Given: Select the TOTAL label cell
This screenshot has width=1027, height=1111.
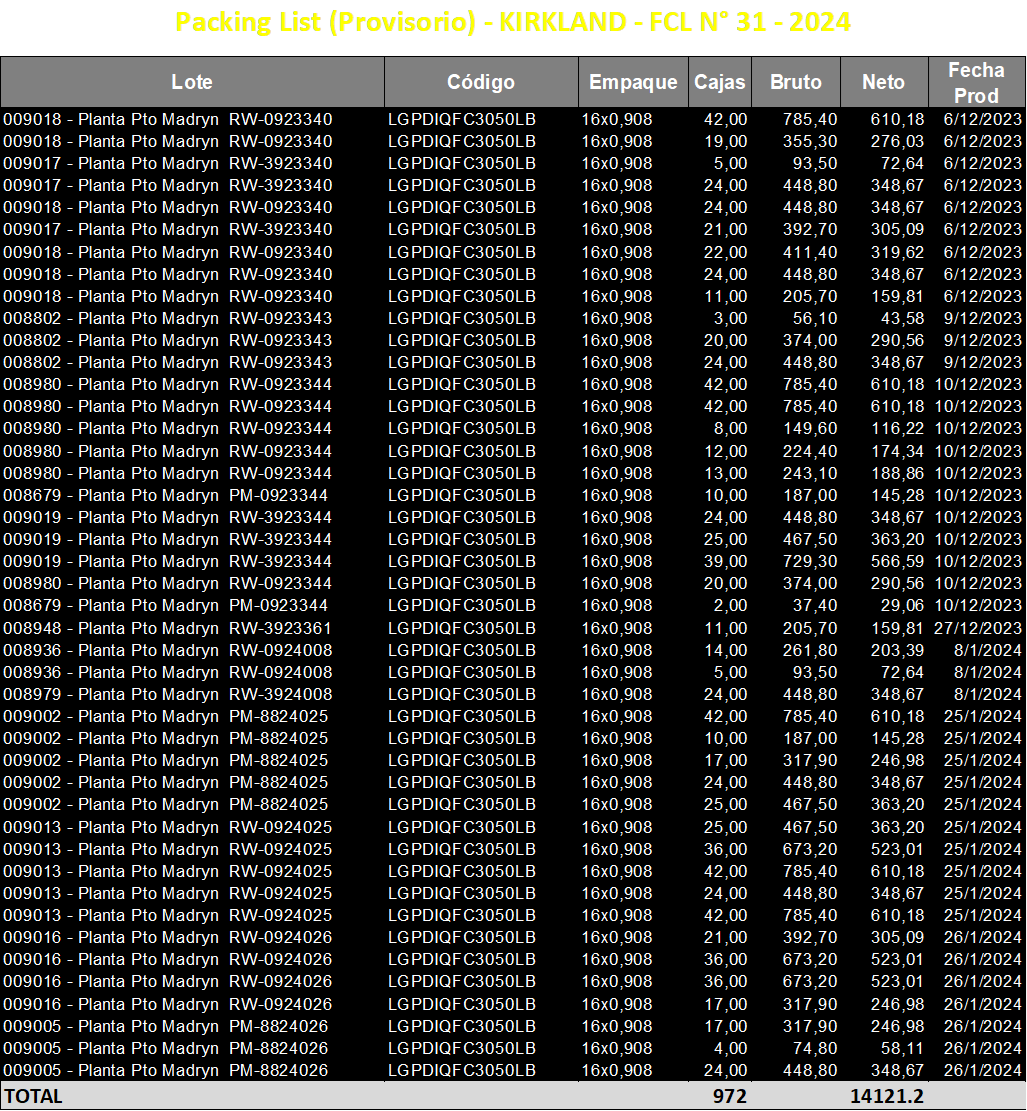Looking at the screenshot, I should pyautogui.click(x=34, y=1096).
